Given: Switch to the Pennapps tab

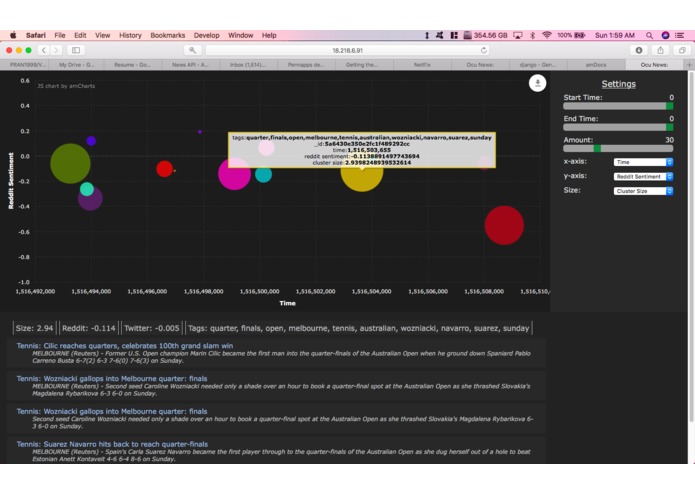Looking at the screenshot, I should (x=306, y=65).
